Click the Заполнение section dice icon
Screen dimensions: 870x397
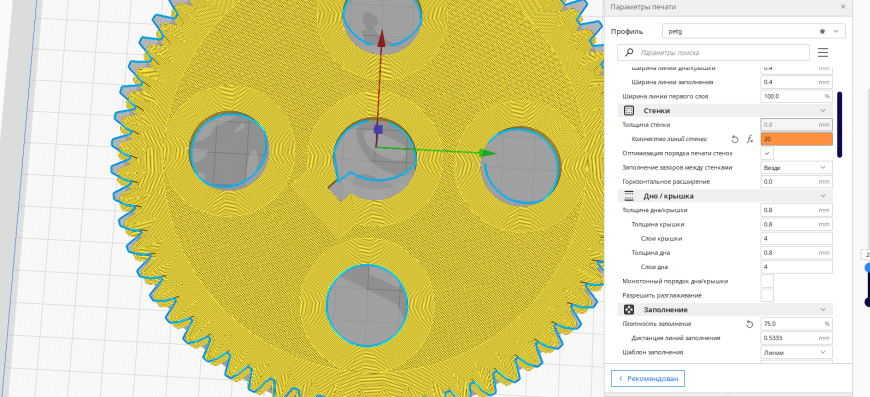629,309
